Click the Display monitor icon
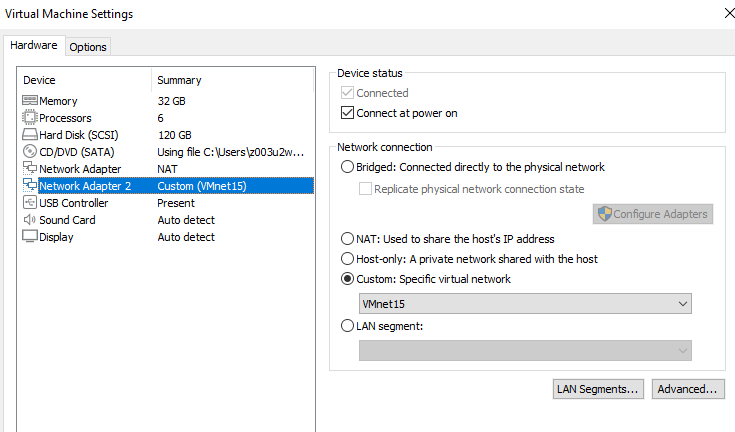 tap(29, 237)
